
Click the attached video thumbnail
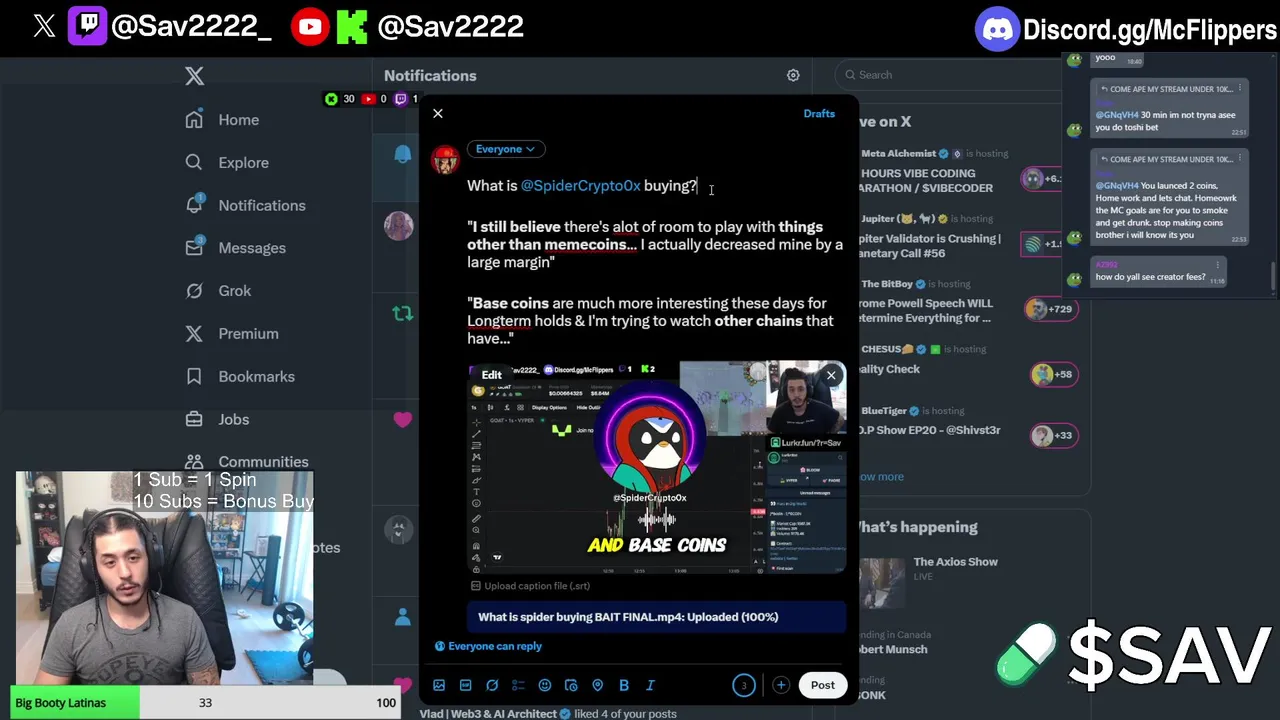click(x=657, y=467)
